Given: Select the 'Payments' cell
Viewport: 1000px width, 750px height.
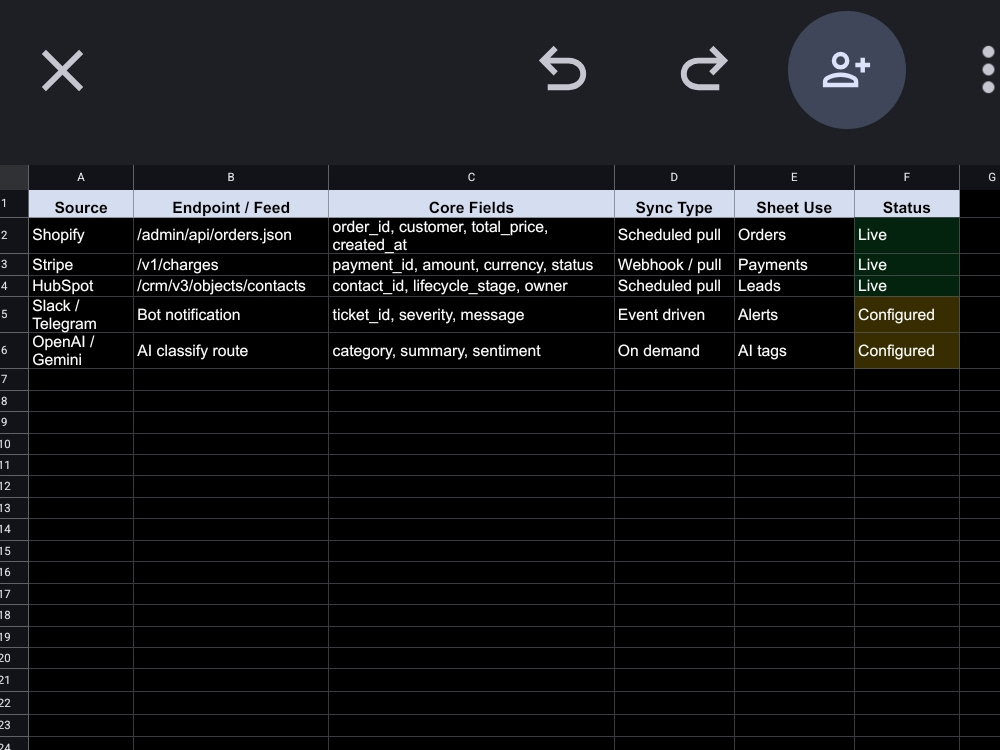Looking at the screenshot, I should tap(794, 265).
